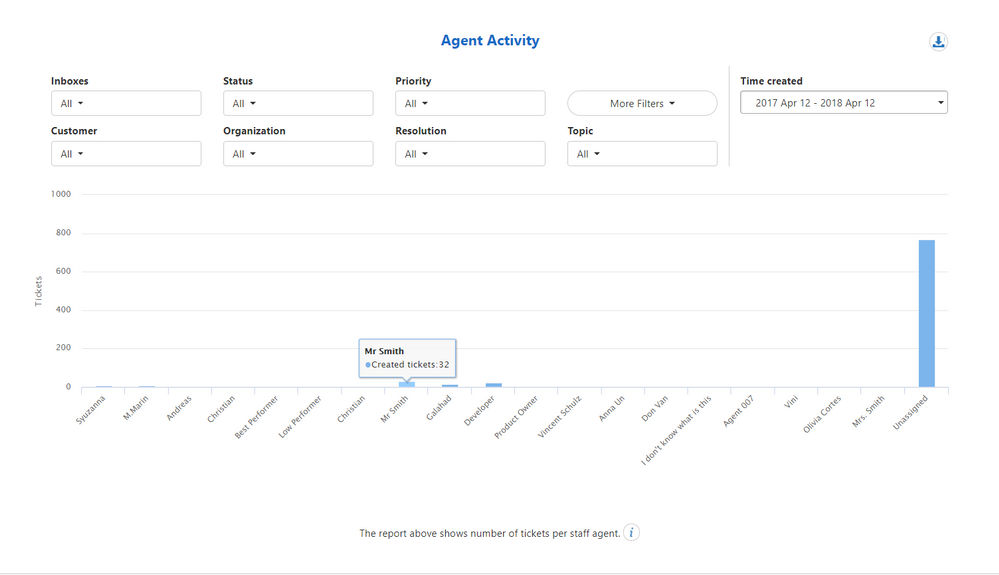
Task: Open the Inboxes filter dropdown
Action: pyautogui.click(x=126, y=103)
